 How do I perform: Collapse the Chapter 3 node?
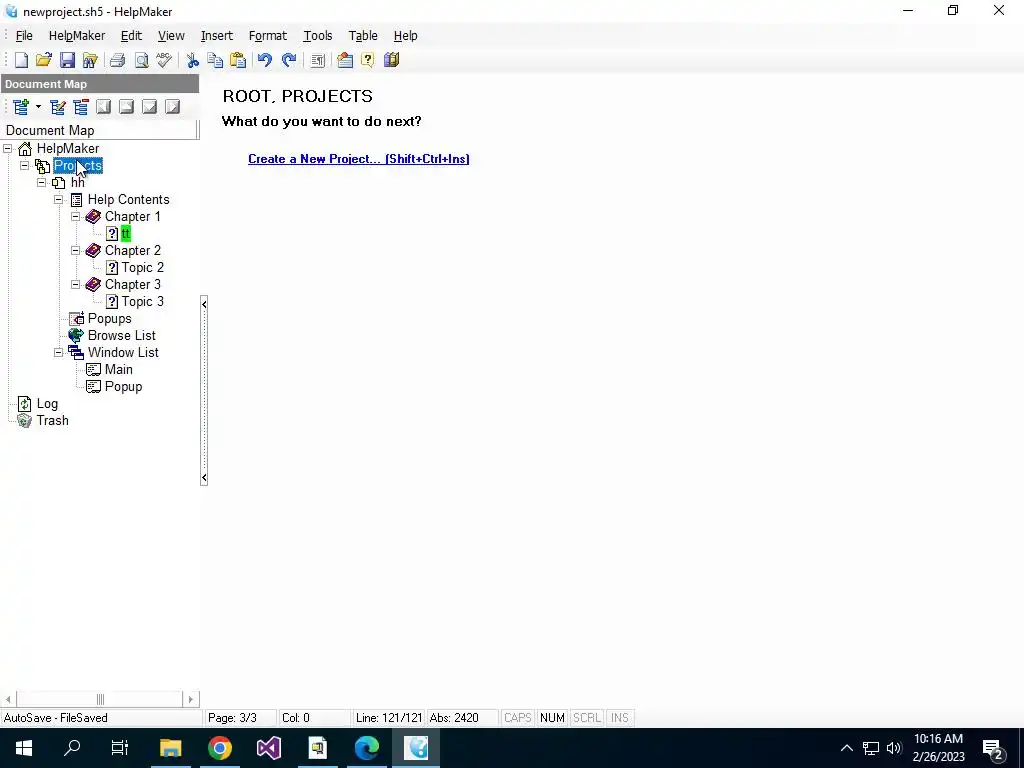[x=76, y=285]
